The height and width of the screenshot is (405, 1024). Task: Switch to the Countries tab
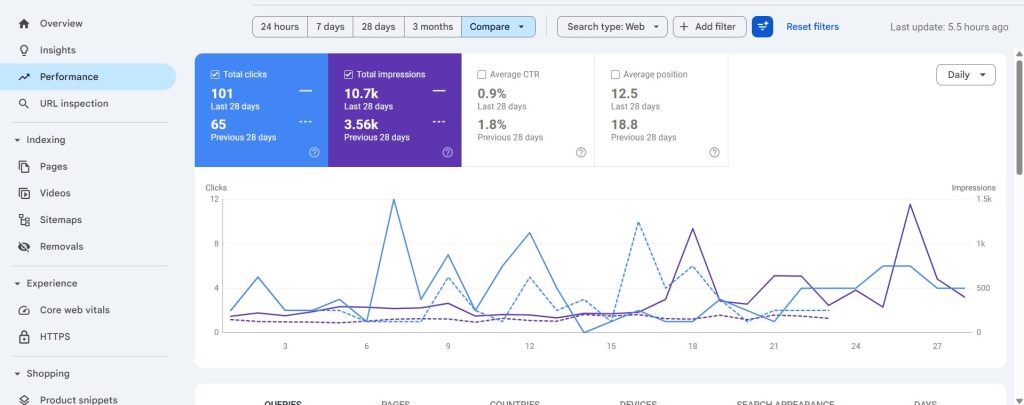click(515, 403)
